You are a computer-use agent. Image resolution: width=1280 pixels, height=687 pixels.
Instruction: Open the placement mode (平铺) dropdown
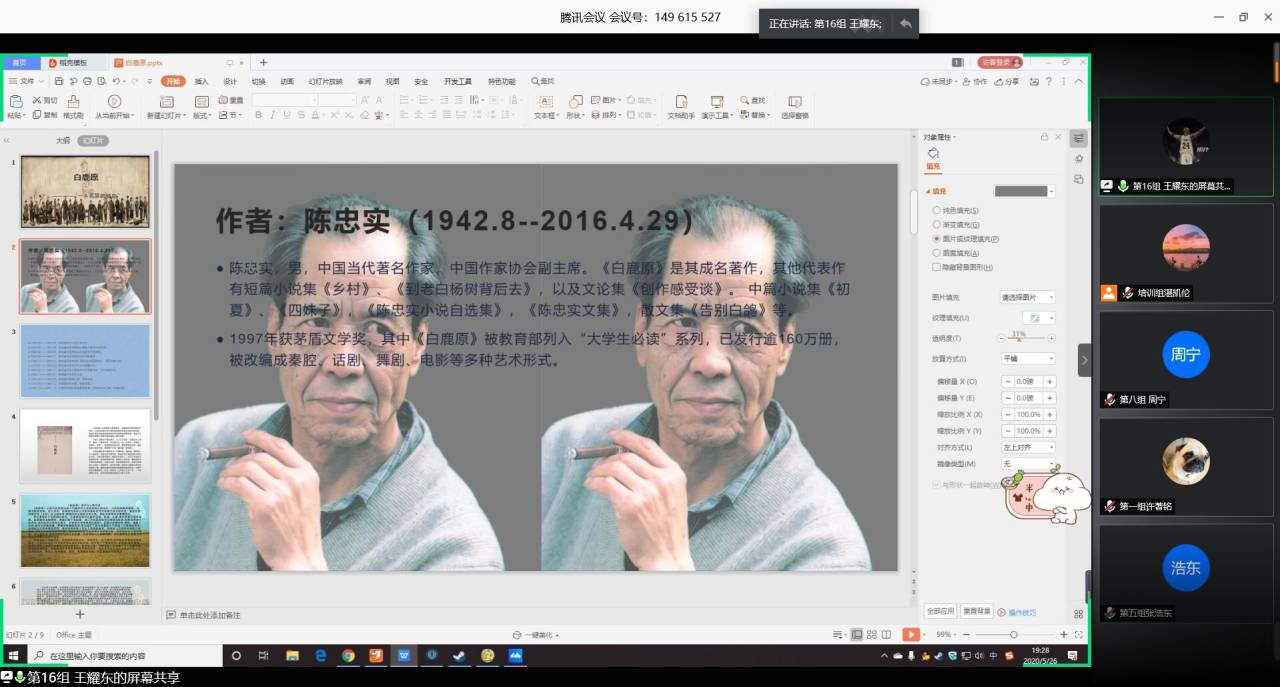1029,358
